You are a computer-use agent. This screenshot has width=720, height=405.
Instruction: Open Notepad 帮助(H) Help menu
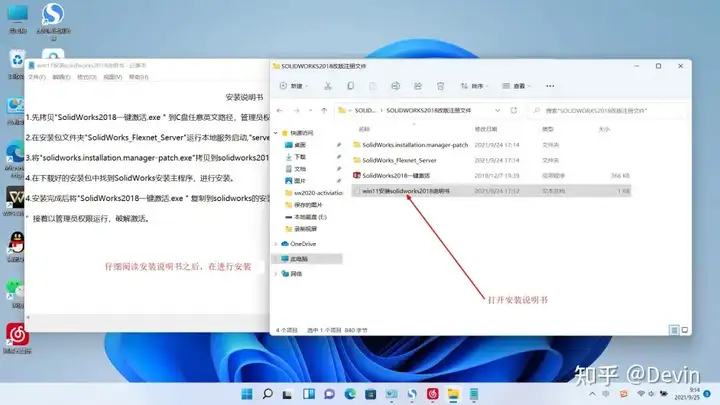click(x=138, y=77)
